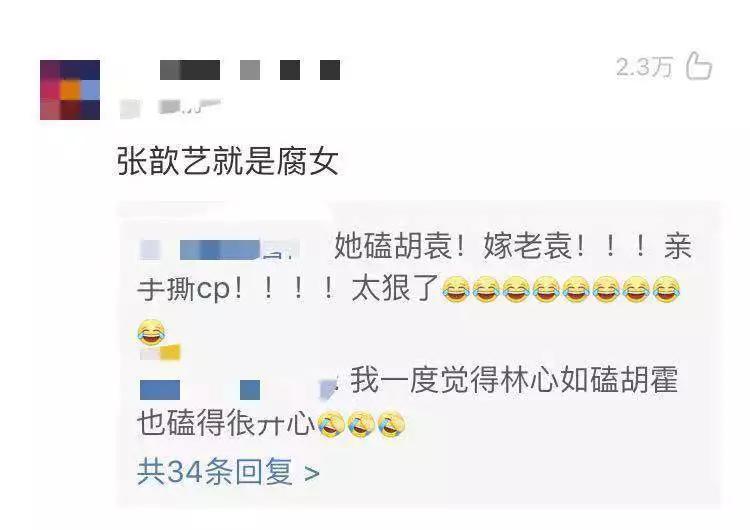The image size is (750, 530).
Task: Expand replies via the > chevron
Action: [x=312, y=474]
